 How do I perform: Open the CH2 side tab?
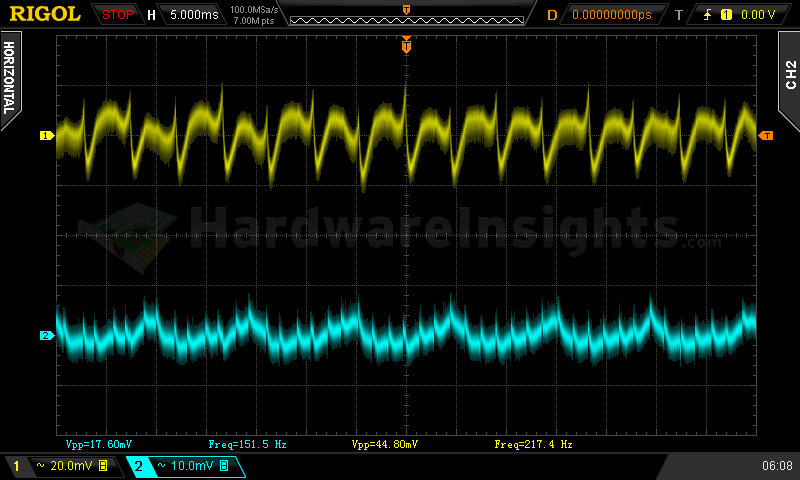789,76
